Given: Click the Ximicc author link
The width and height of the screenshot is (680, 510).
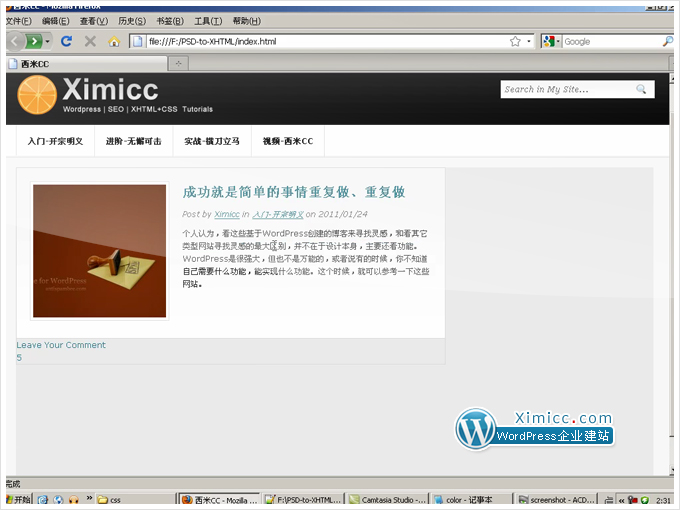Looking at the screenshot, I should tap(227, 214).
